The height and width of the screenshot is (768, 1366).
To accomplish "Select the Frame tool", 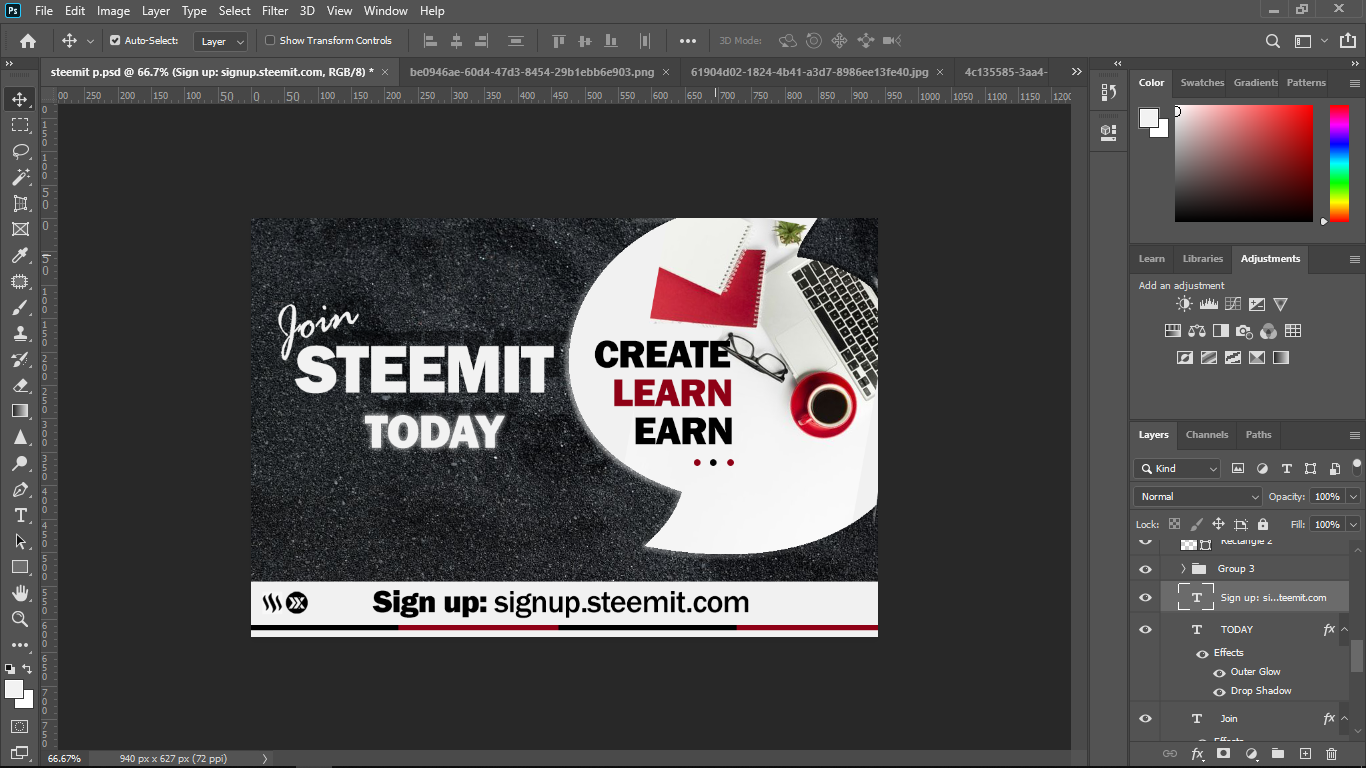I will pos(20,229).
